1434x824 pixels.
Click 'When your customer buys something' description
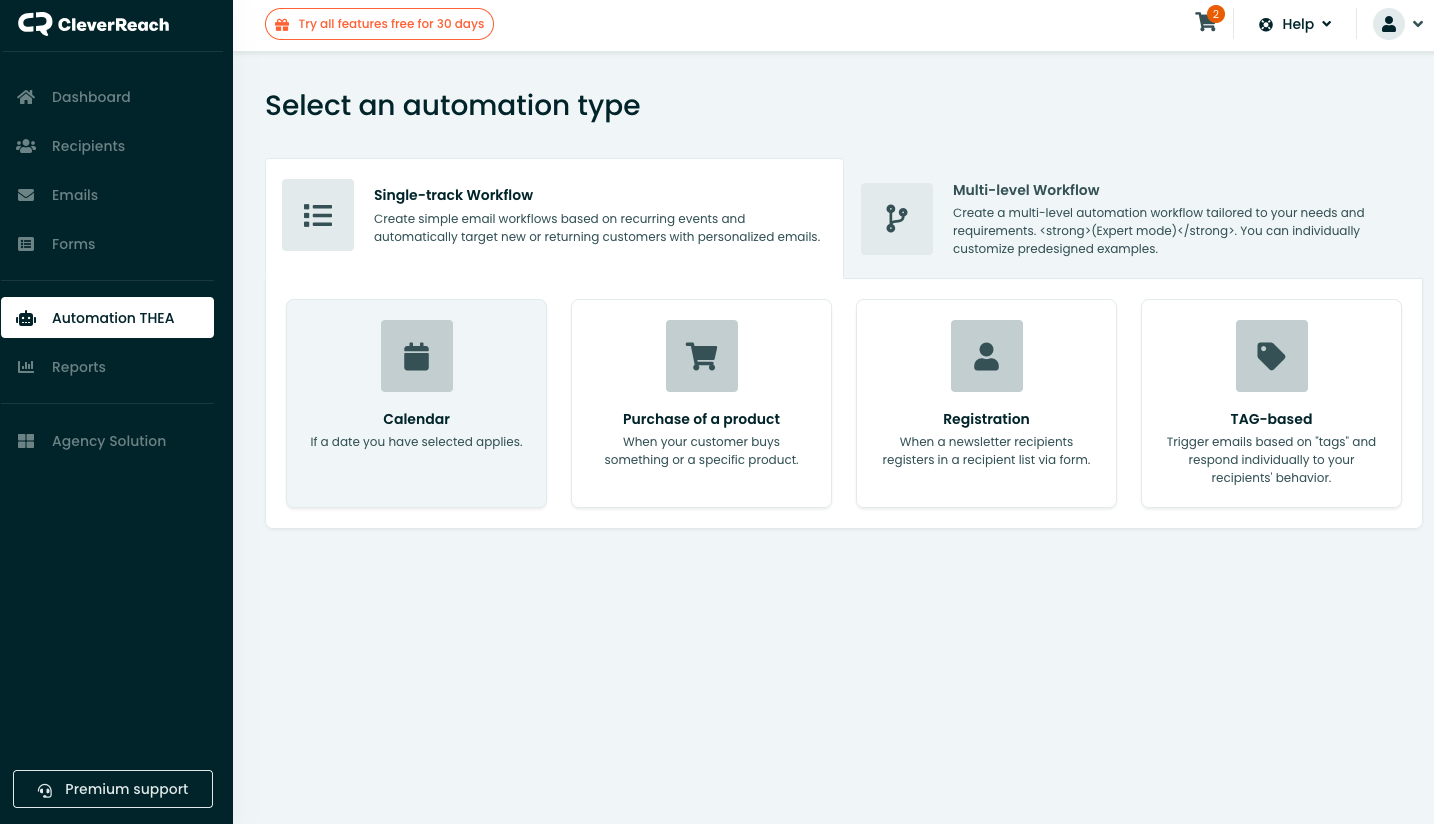pos(702,451)
